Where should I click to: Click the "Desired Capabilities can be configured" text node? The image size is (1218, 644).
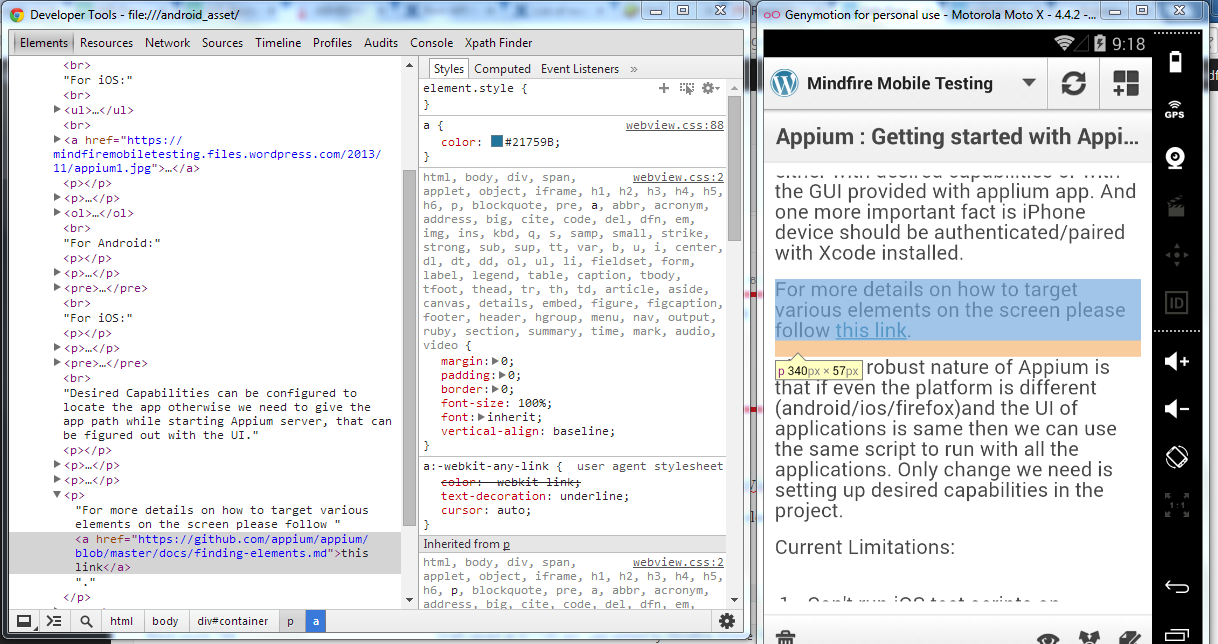[227, 414]
